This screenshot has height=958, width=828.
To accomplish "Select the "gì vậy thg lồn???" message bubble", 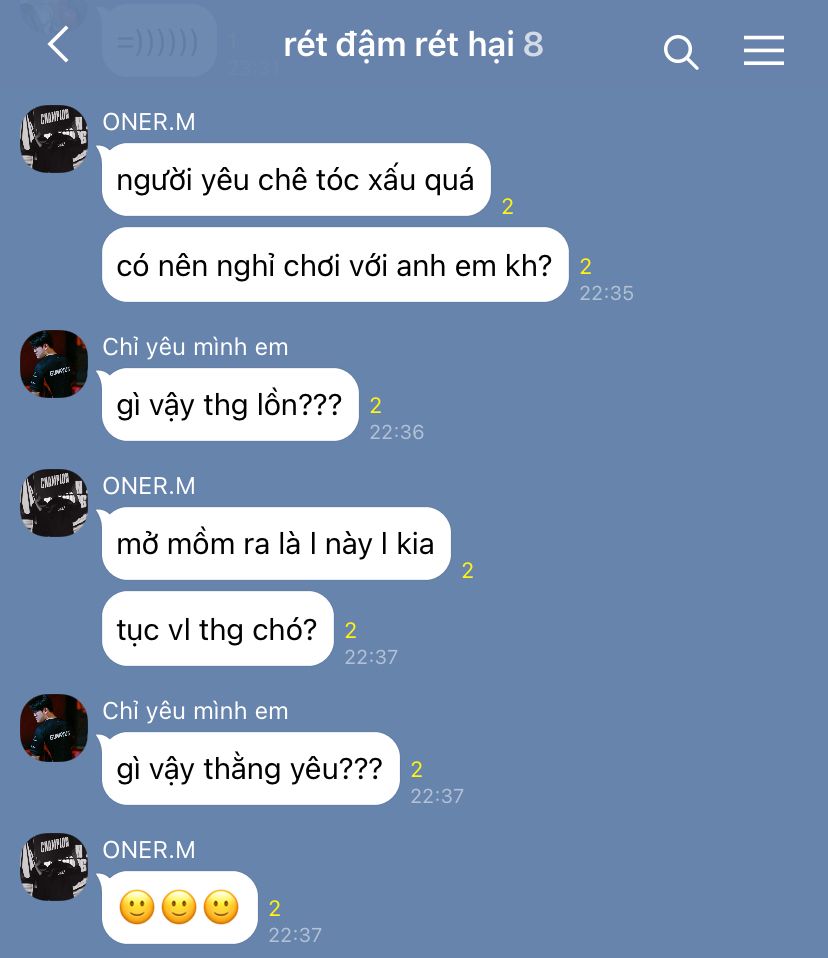I will [230, 404].
